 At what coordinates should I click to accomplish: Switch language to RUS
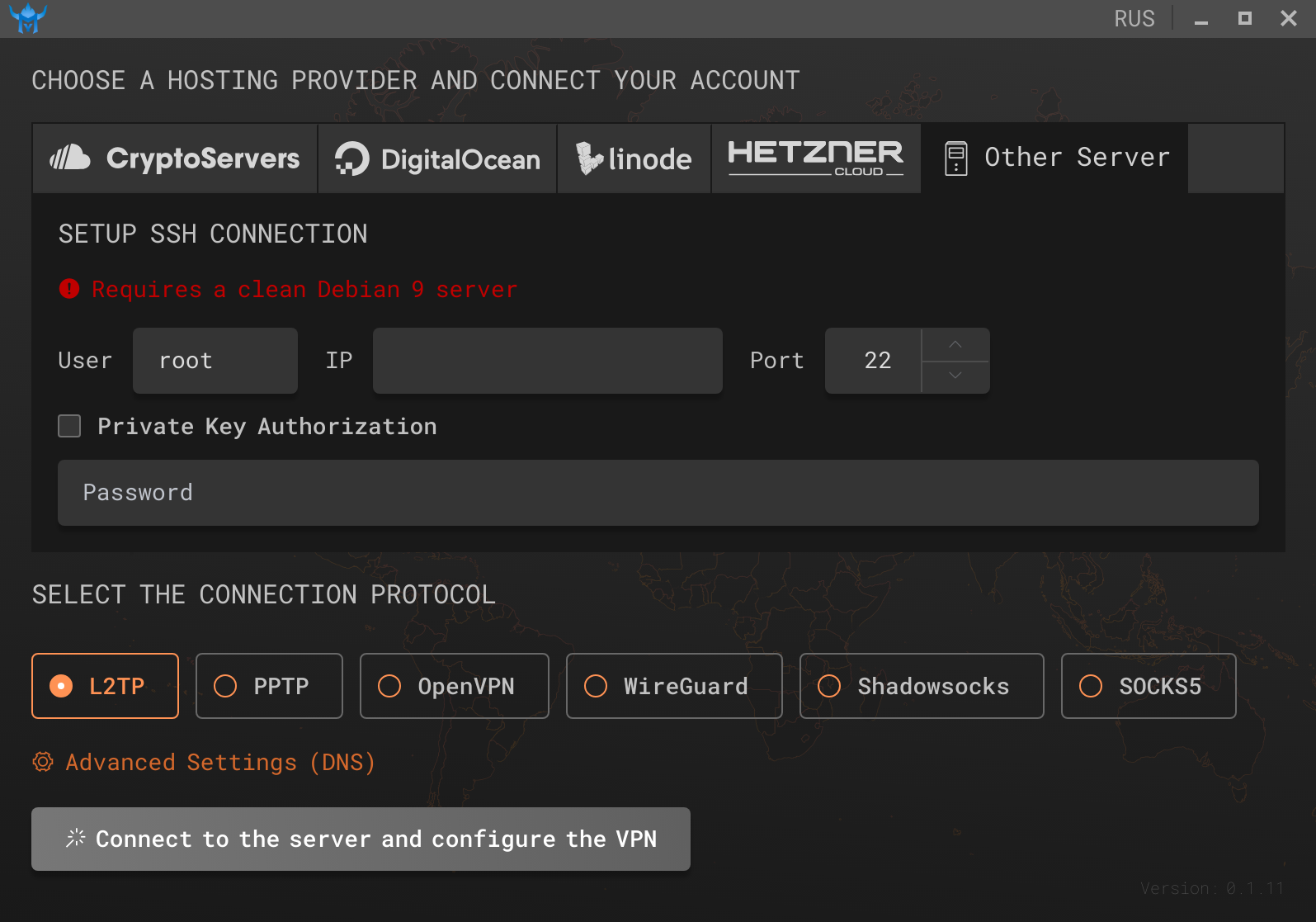pos(1134,19)
